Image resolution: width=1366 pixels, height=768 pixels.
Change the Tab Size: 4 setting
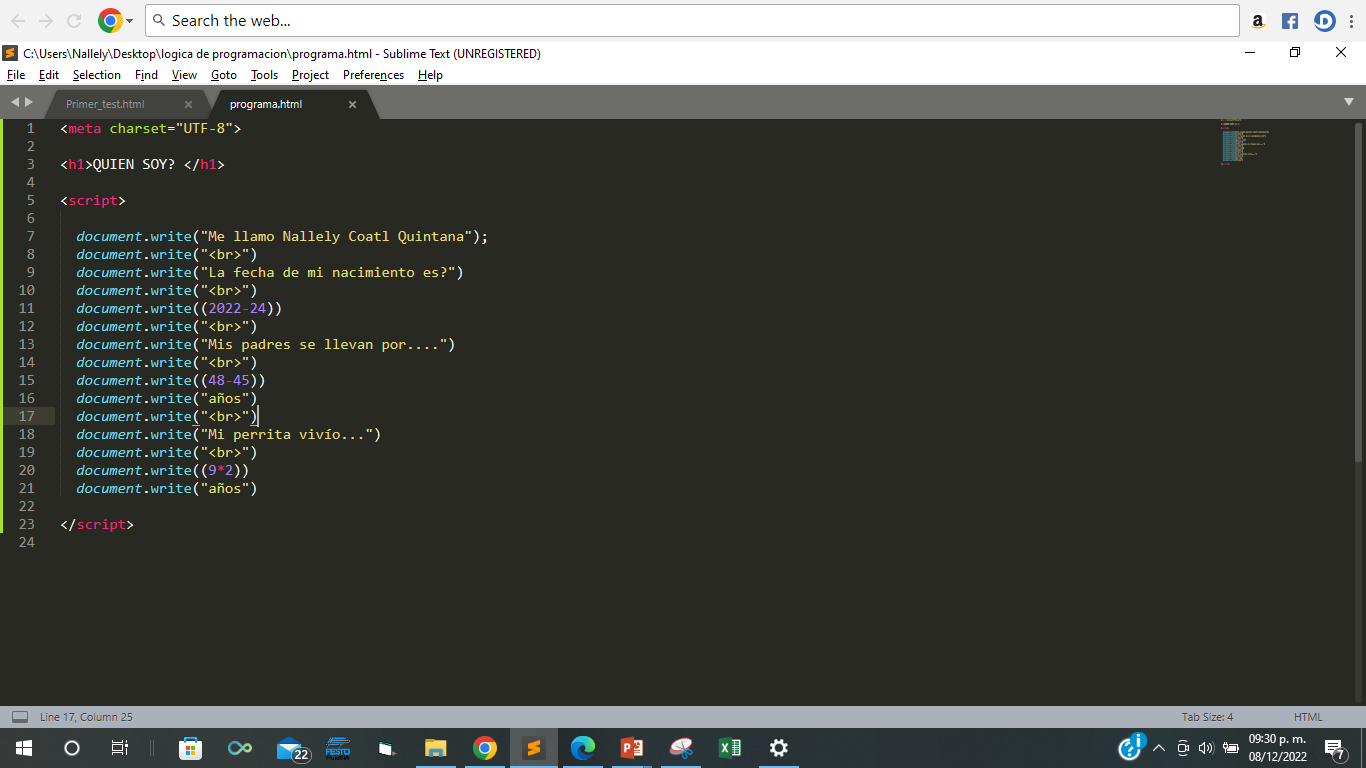pos(1207,717)
